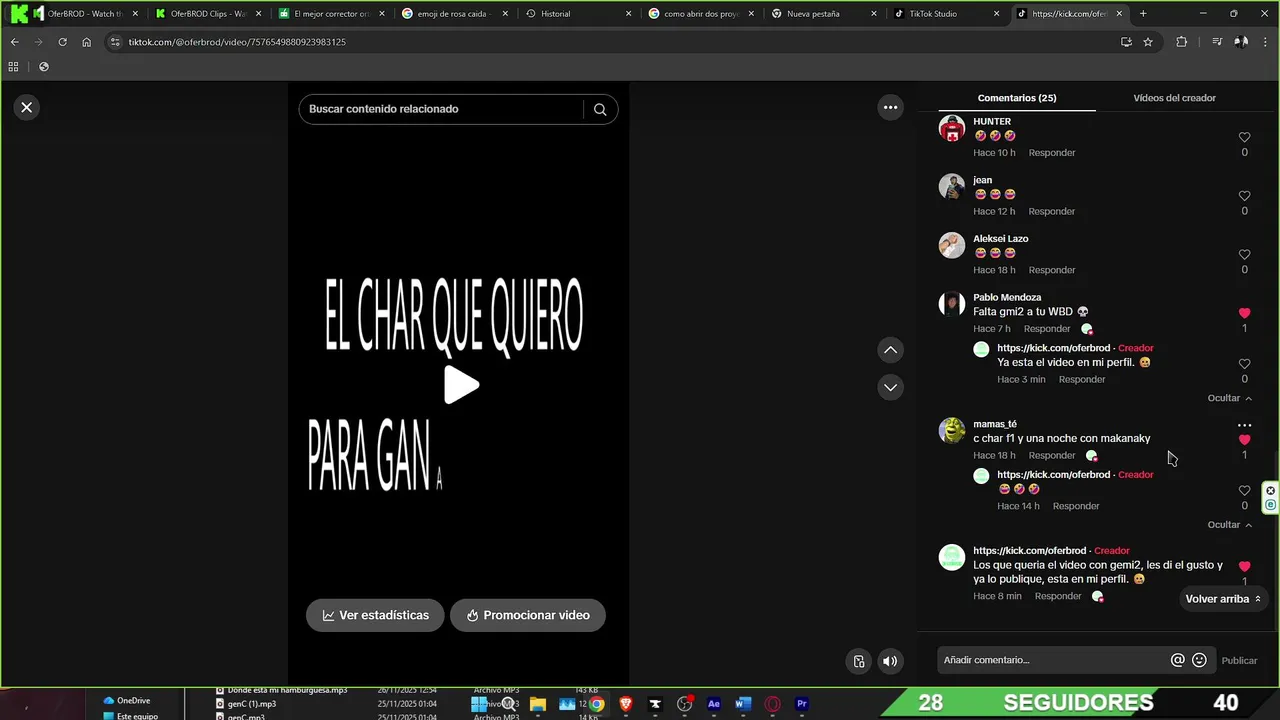Click the search magnifier icon in related content bar
Screen dimensions: 1280x720
(x=600, y=109)
